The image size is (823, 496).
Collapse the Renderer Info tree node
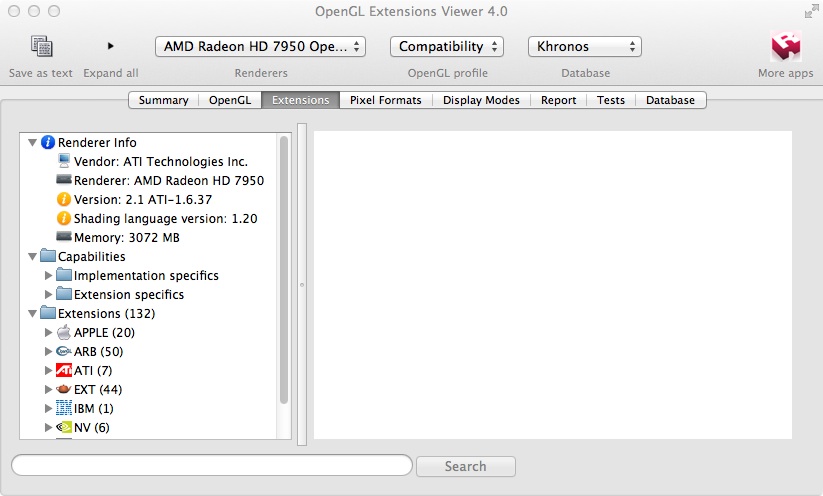click(32, 142)
